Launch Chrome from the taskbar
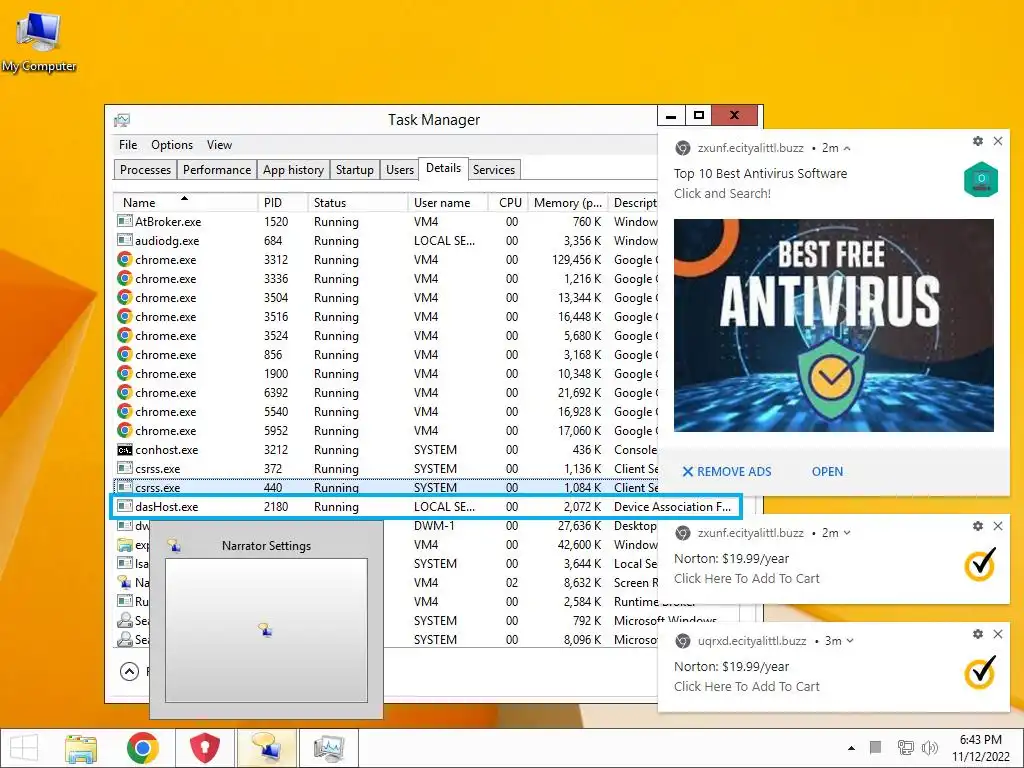This screenshot has height=768, width=1024. tap(142, 748)
